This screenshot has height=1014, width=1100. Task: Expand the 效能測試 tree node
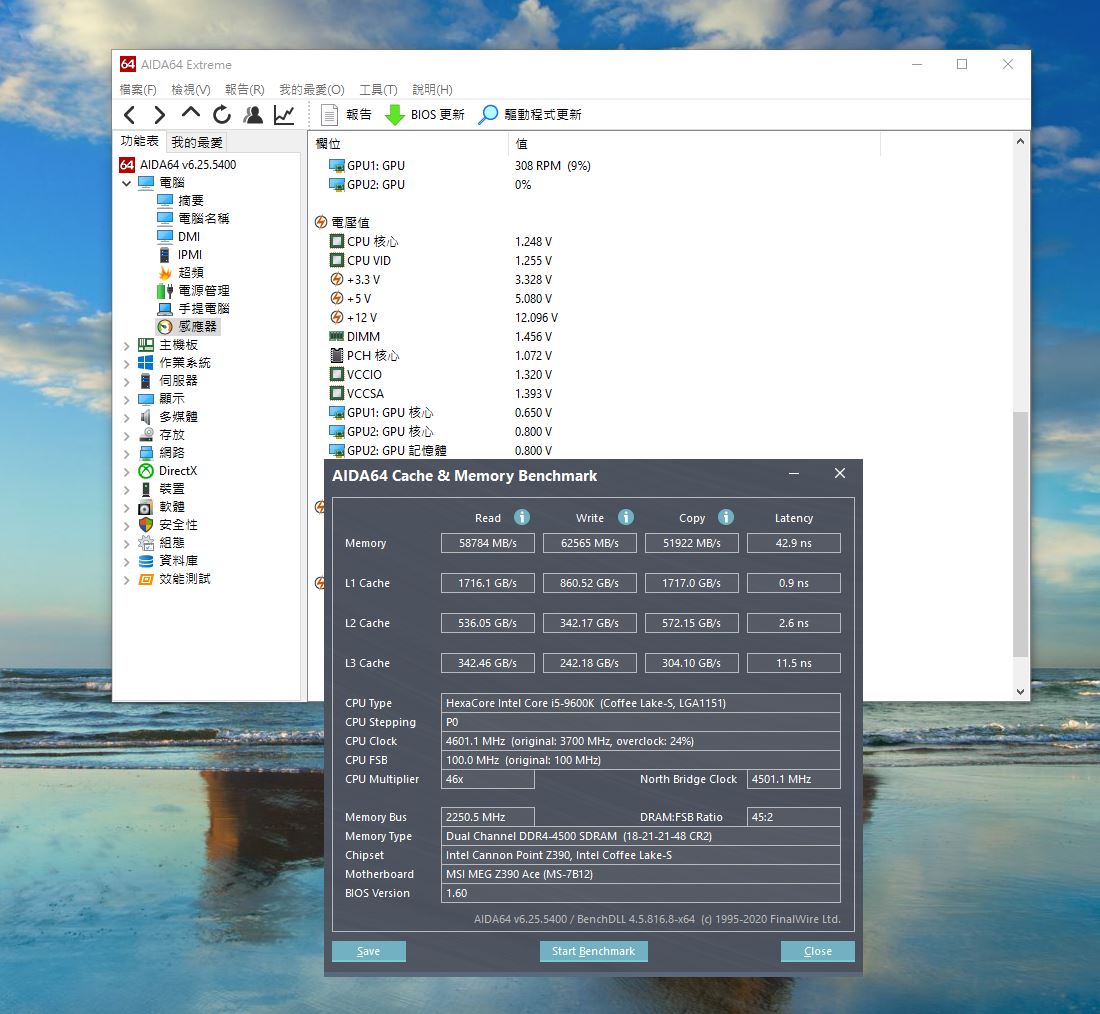tap(126, 580)
